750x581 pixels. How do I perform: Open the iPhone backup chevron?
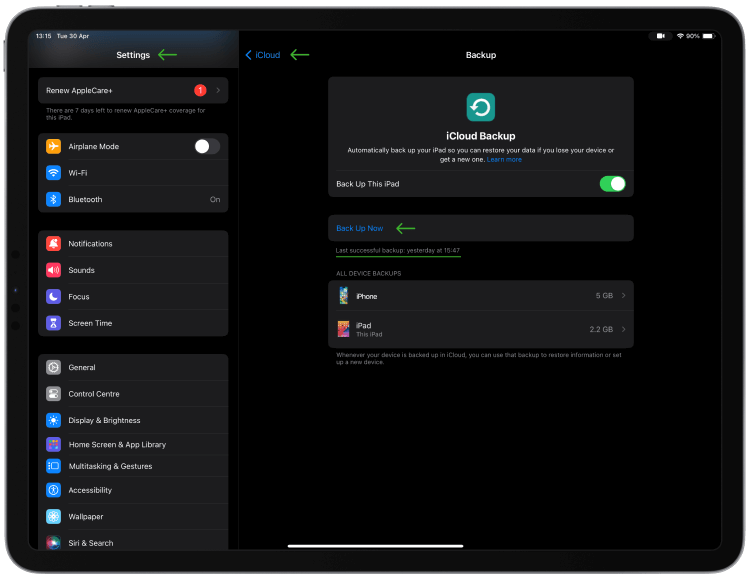click(623, 296)
